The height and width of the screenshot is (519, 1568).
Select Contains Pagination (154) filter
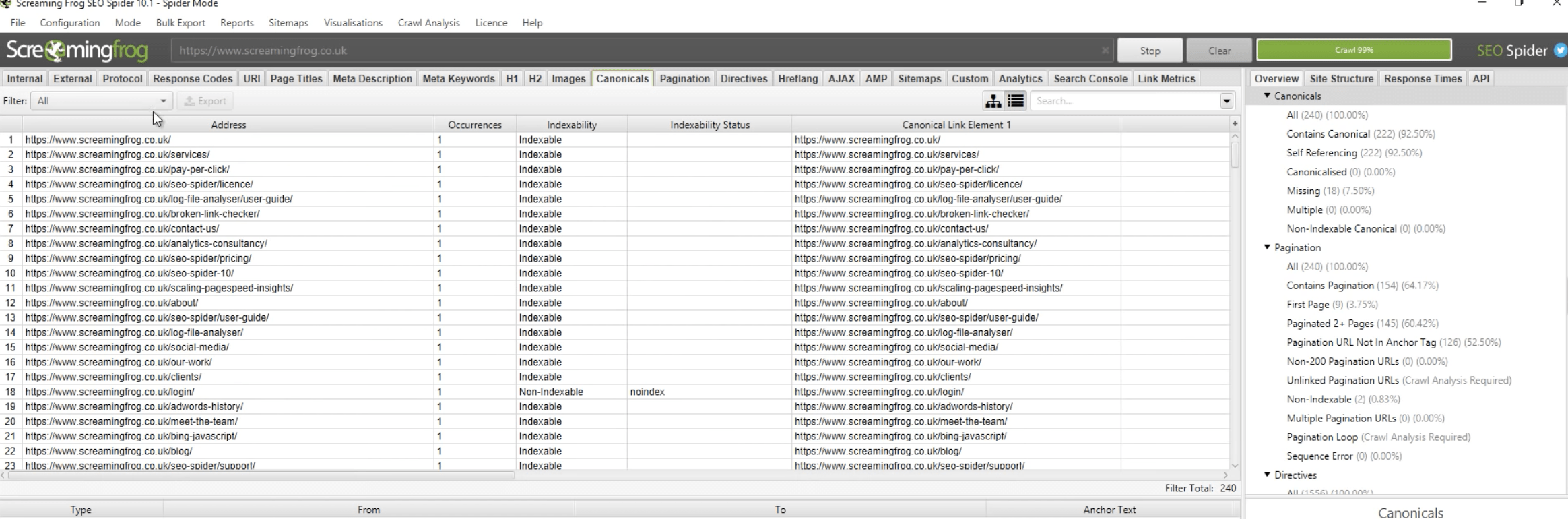tap(1363, 285)
